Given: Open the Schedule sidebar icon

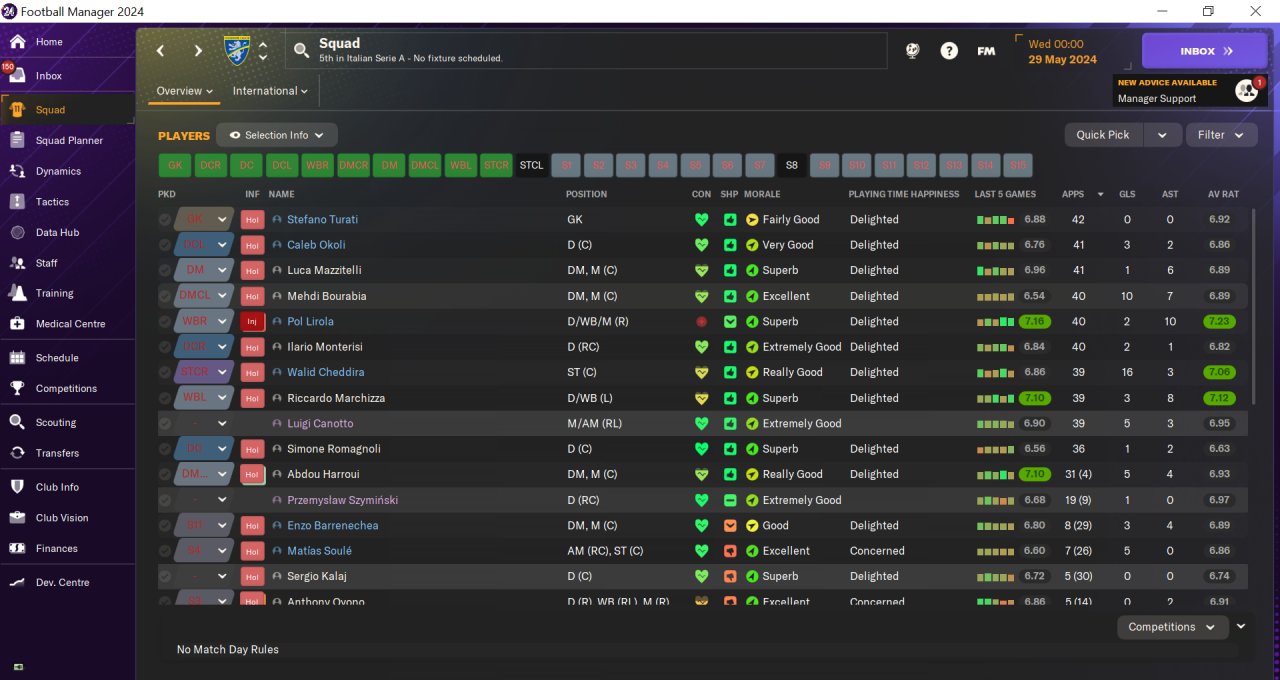Looking at the screenshot, I should click(17, 358).
